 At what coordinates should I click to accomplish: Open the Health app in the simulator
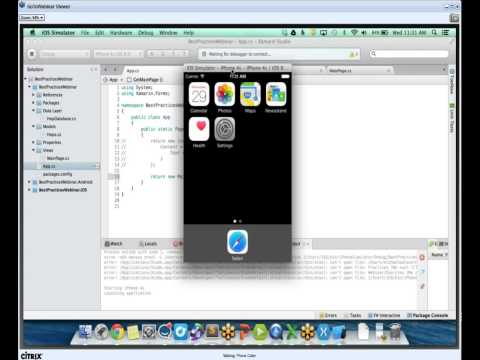[x=199, y=129]
